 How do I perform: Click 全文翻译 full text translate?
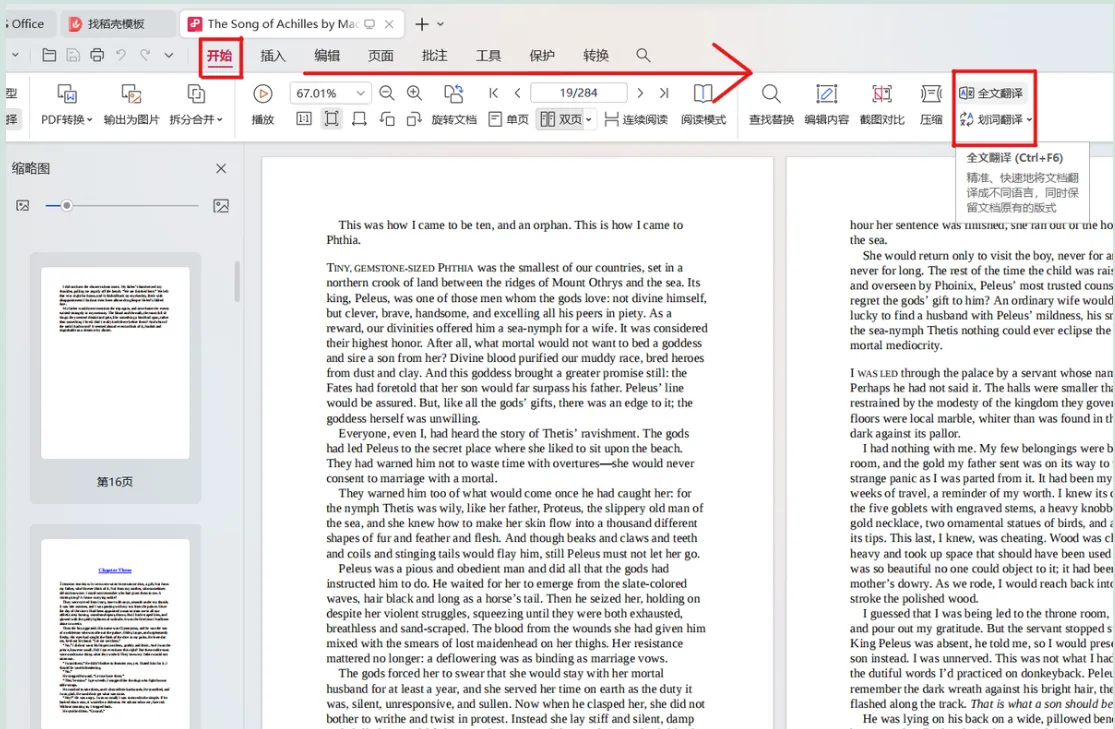[x=991, y=93]
